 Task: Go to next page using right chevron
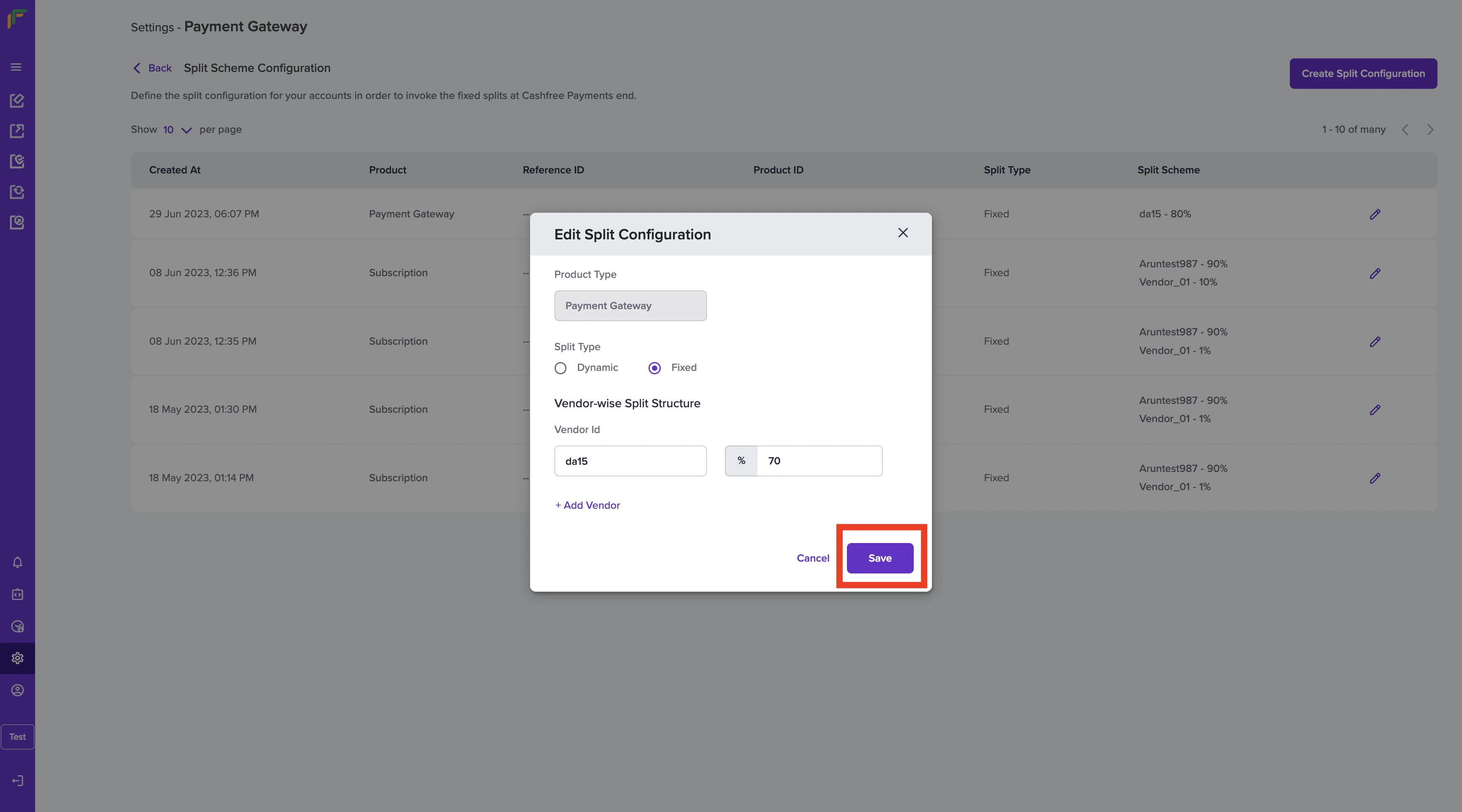[x=1430, y=130]
